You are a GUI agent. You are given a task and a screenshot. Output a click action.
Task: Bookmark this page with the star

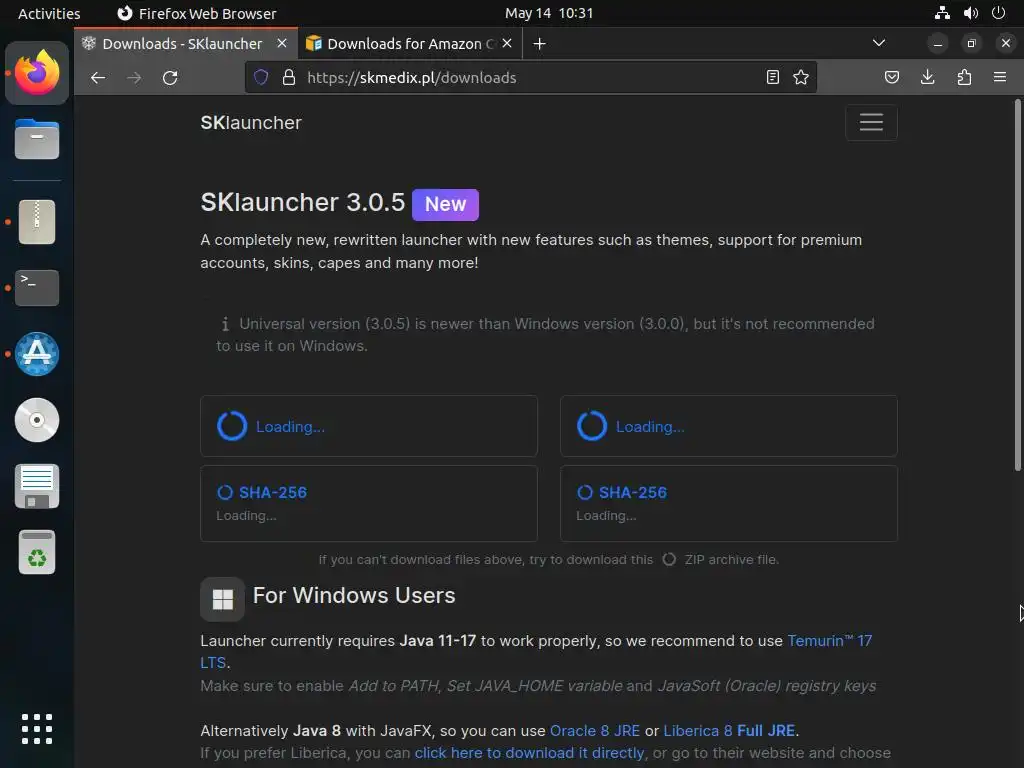pos(801,77)
